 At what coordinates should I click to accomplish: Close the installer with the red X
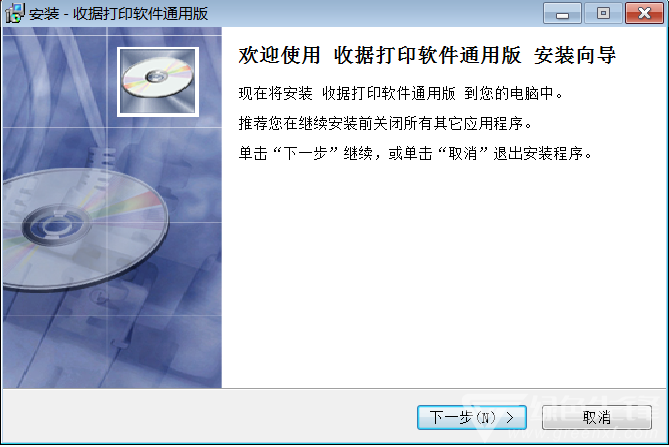click(644, 14)
